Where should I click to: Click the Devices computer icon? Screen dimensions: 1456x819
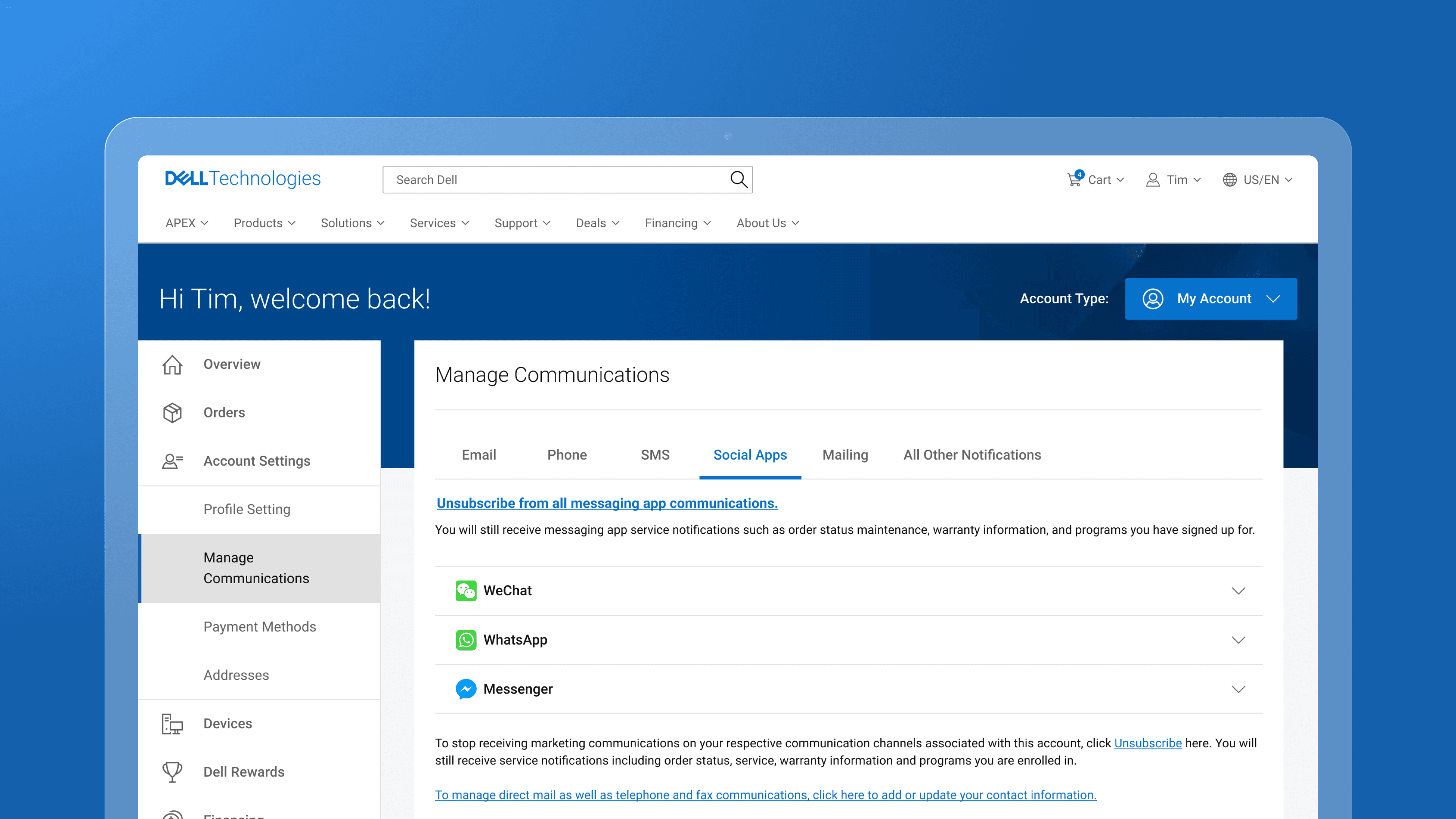point(173,723)
